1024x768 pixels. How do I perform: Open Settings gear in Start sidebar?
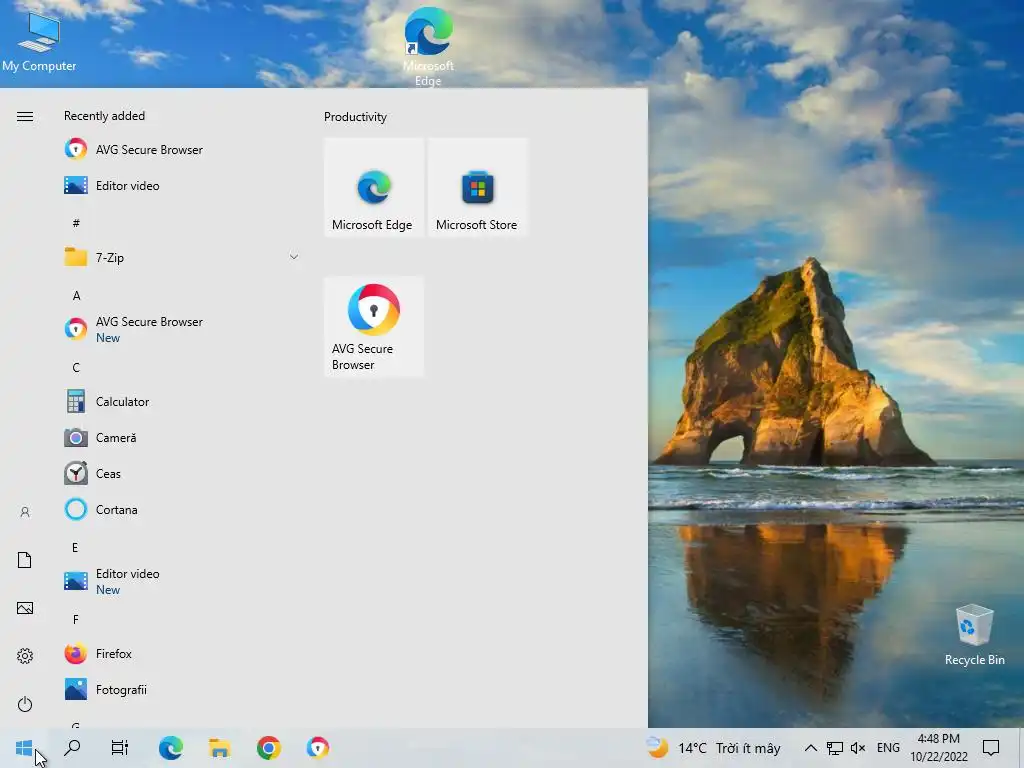(x=25, y=656)
